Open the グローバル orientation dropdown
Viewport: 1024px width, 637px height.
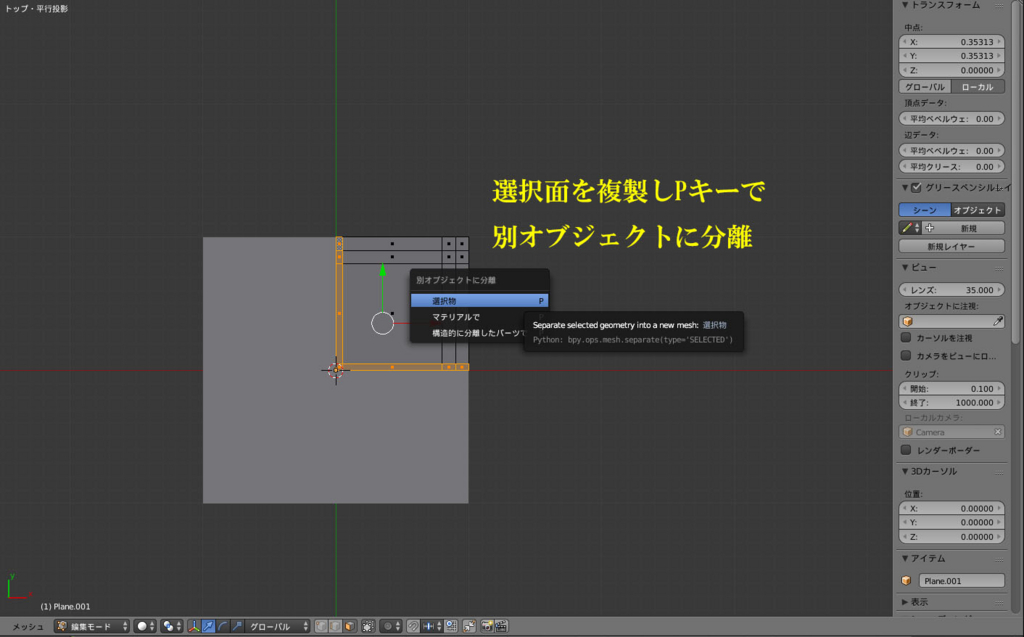click(x=278, y=626)
